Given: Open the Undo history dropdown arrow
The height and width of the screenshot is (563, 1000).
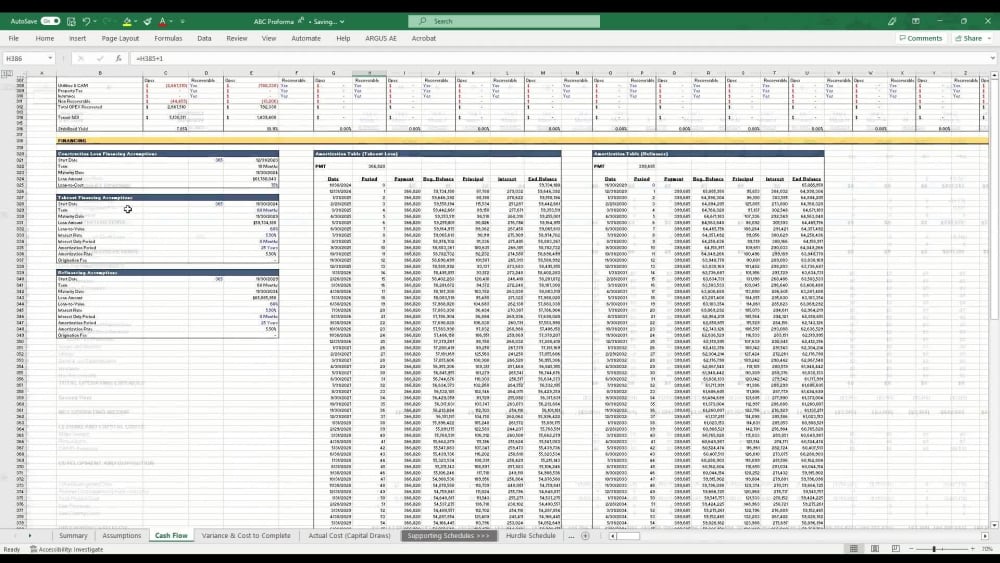Looking at the screenshot, I should pos(95,21).
